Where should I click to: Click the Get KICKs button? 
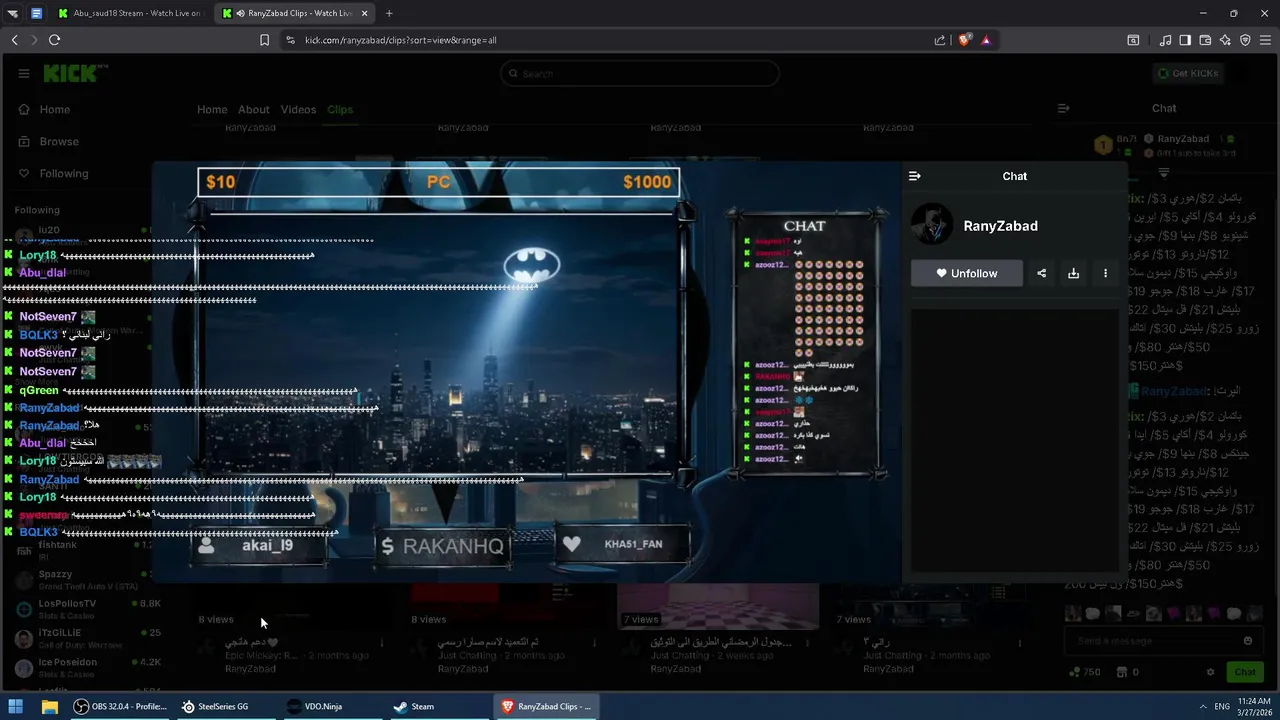1188,73
